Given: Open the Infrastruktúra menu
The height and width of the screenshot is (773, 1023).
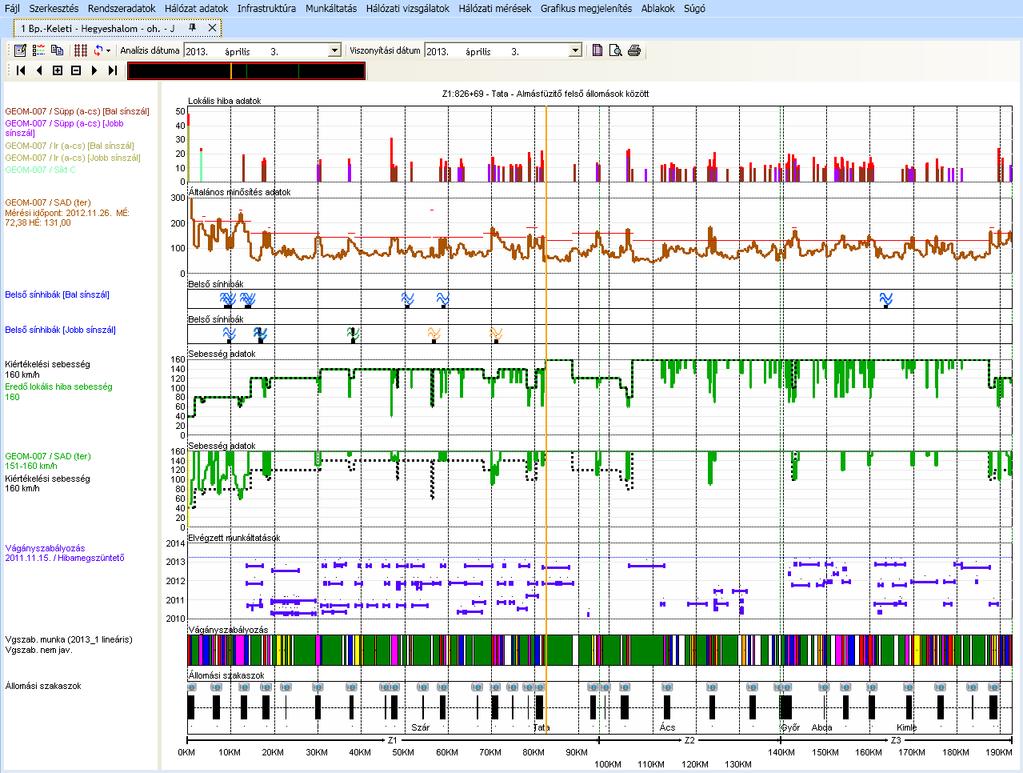Looking at the screenshot, I should [x=266, y=8].
